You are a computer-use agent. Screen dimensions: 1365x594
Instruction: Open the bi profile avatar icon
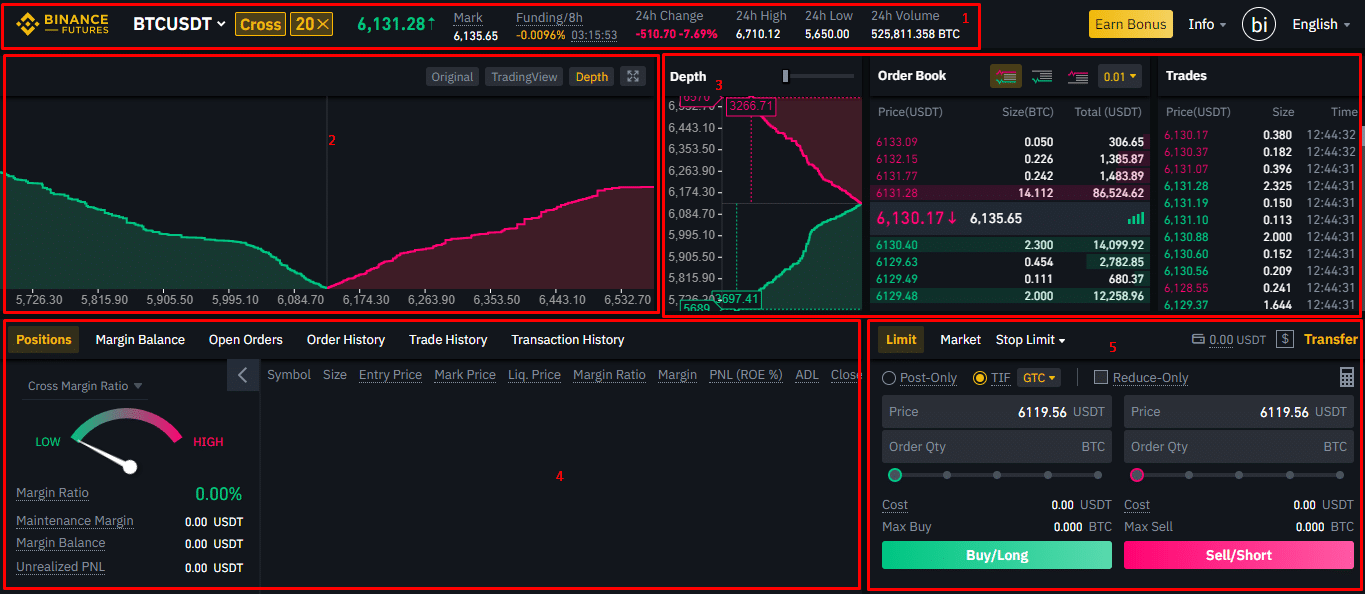(x=1258, y=24)
